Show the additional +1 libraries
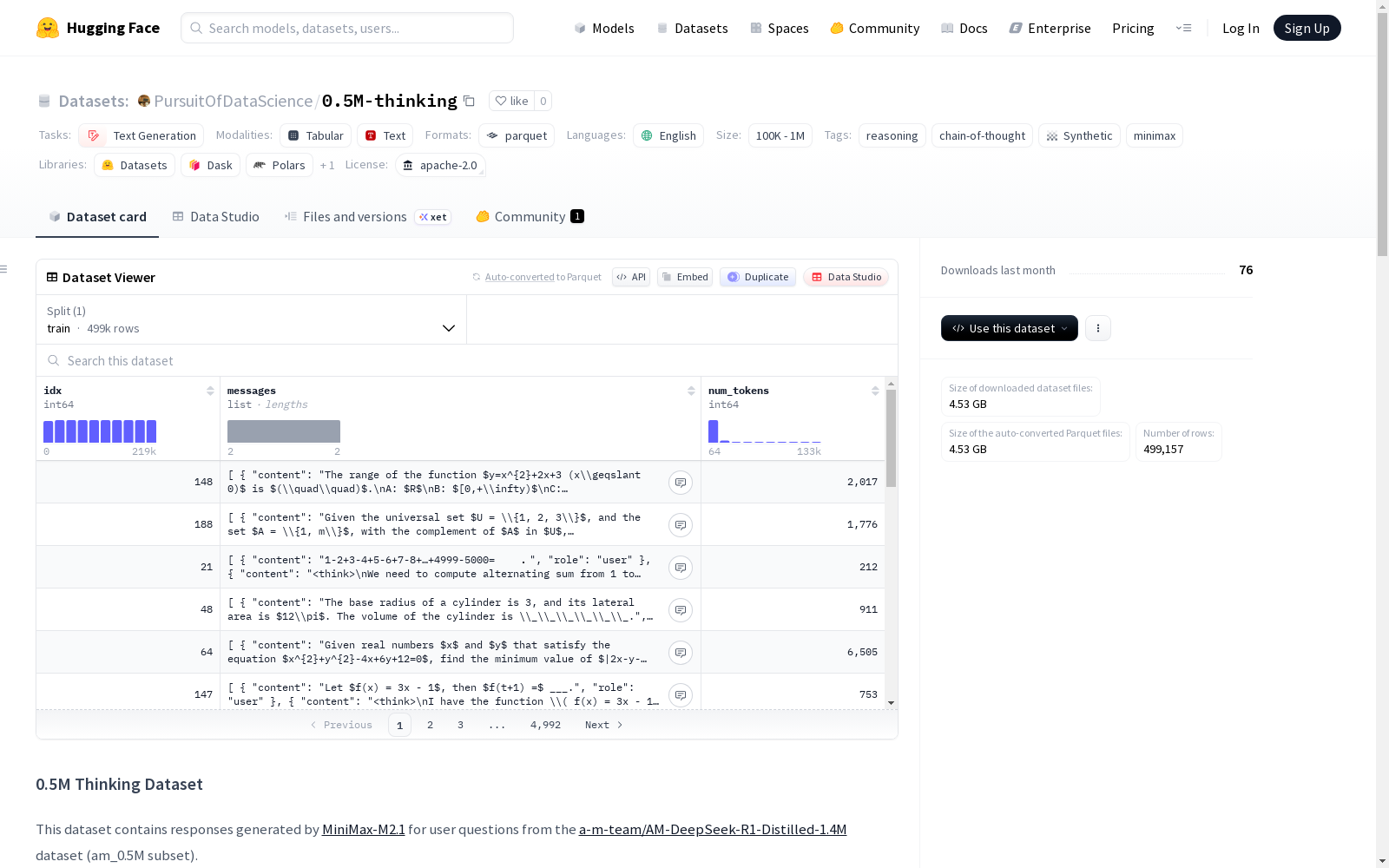The width and height of the screenshot is (1389, 868). [x=327, y=165]
